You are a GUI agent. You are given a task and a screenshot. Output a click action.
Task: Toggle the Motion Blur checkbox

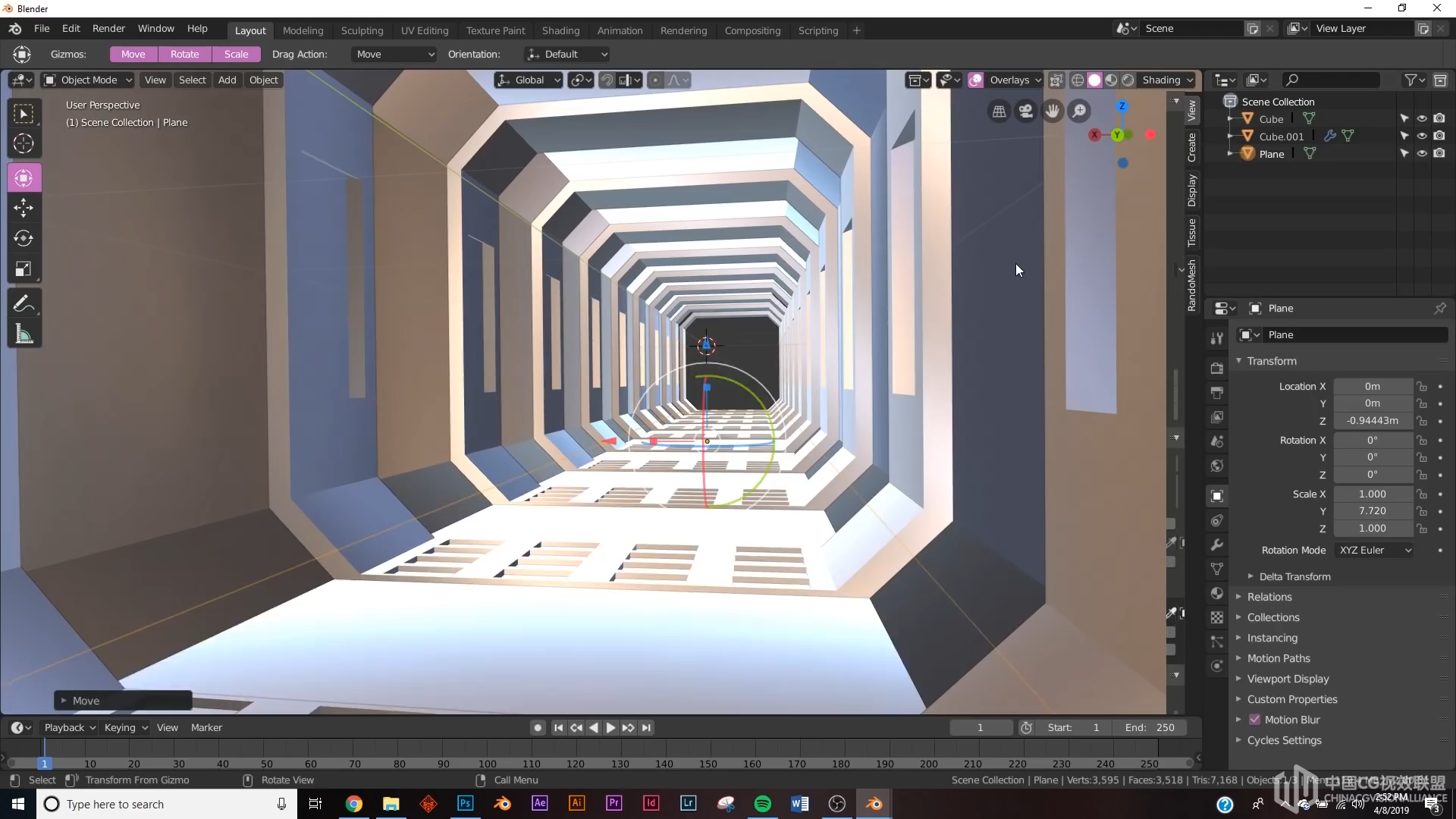pyautogui.click(x=1254, y=720)
